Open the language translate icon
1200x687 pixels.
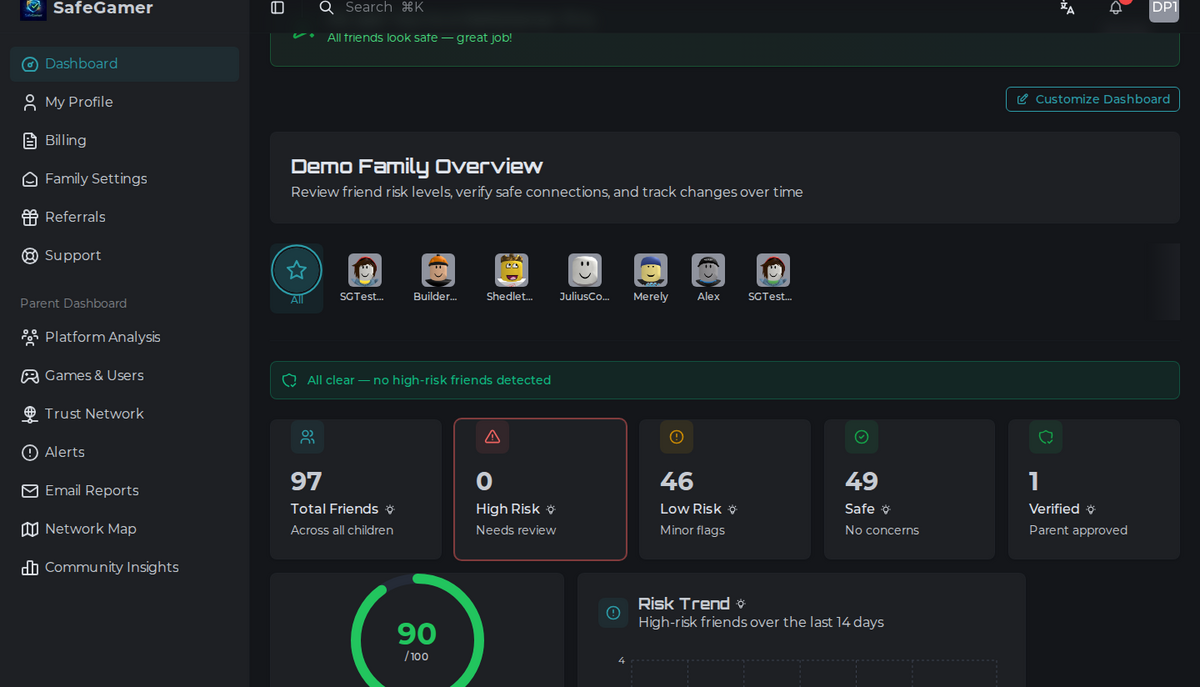pos(1067,8)
